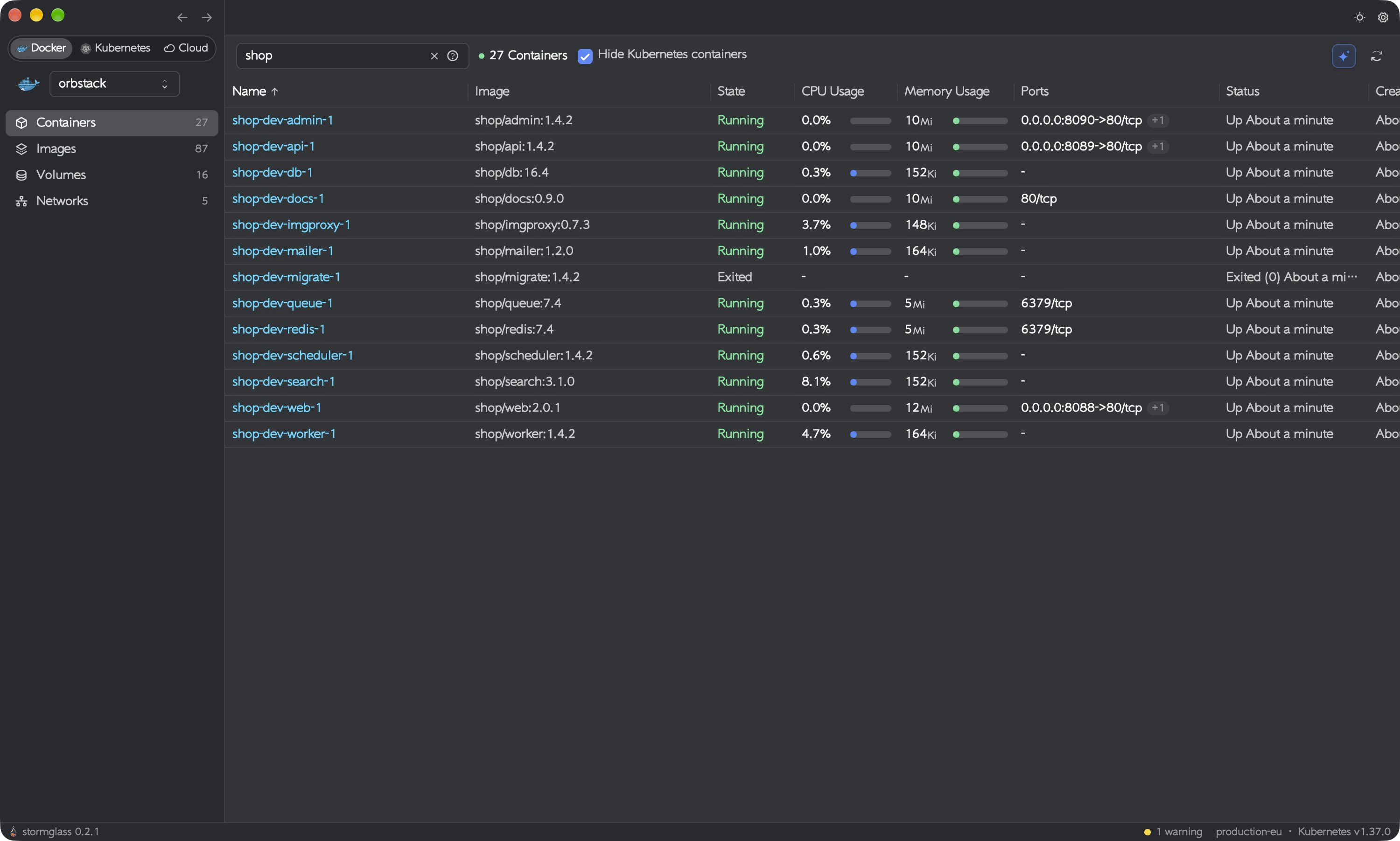Click the Docker whale icon
The height and width of the screenshot is (841, 1400).
click(x=28, y=84)
